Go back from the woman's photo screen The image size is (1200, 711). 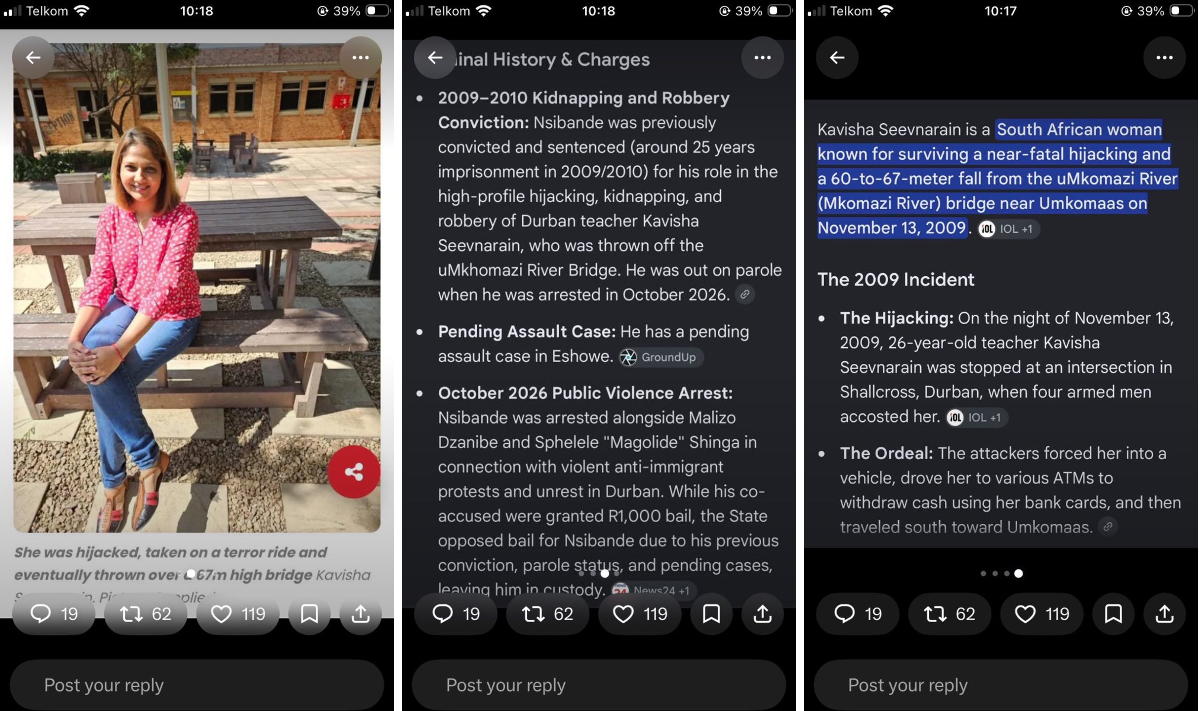pyautogui.click(x=33, y=58)
